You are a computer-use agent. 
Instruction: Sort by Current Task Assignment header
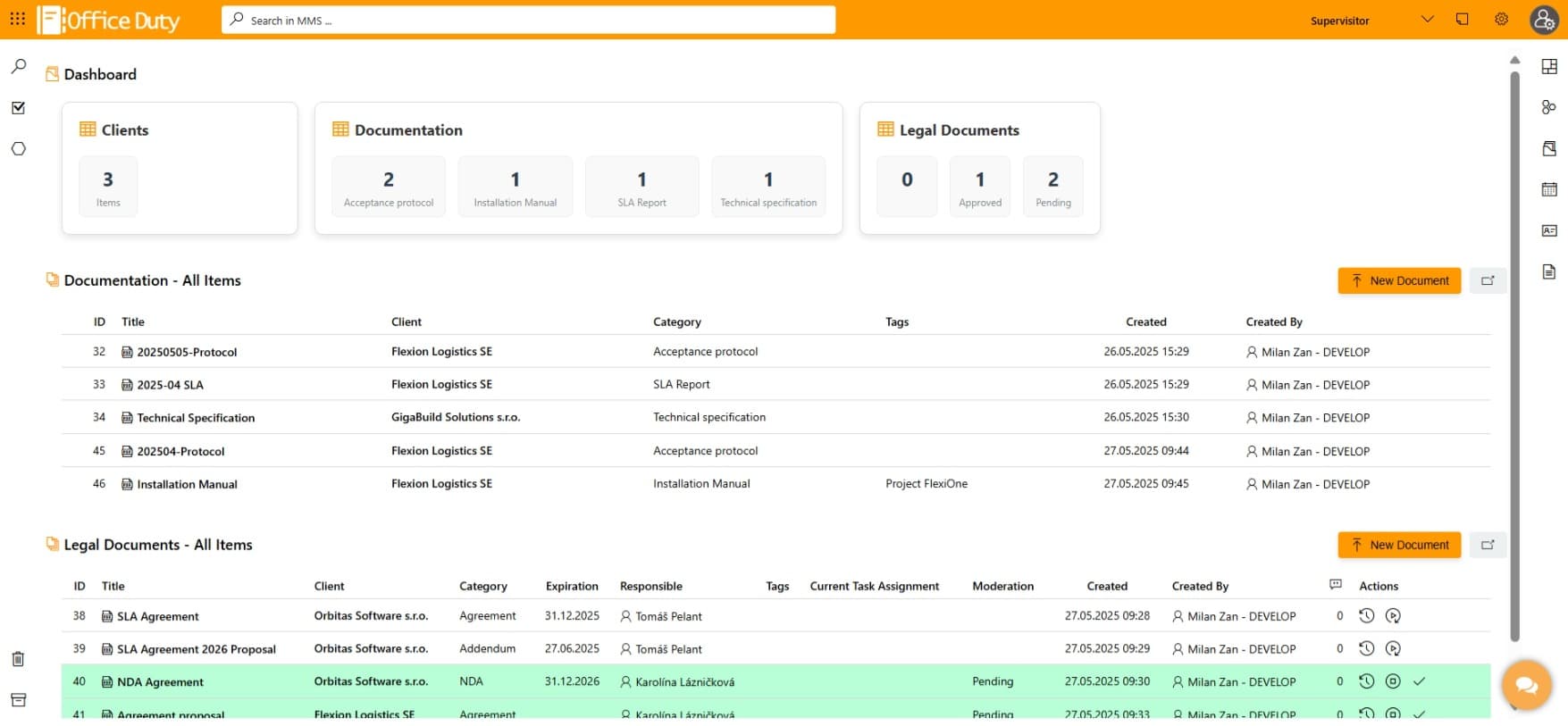(875, 586)
